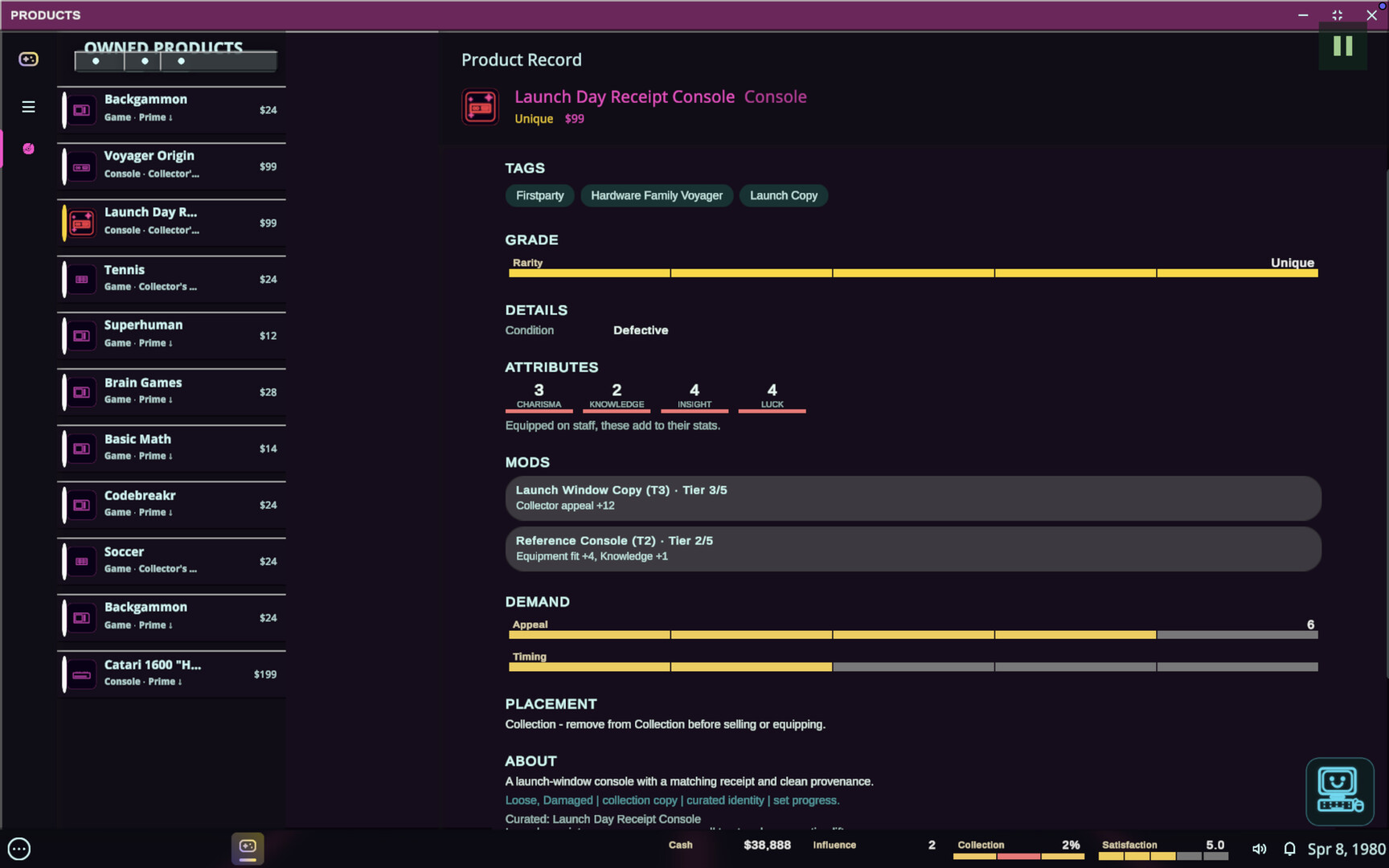Select the first filter dot in Owned Products
The image size is (1389, 868).
(96, 61)
